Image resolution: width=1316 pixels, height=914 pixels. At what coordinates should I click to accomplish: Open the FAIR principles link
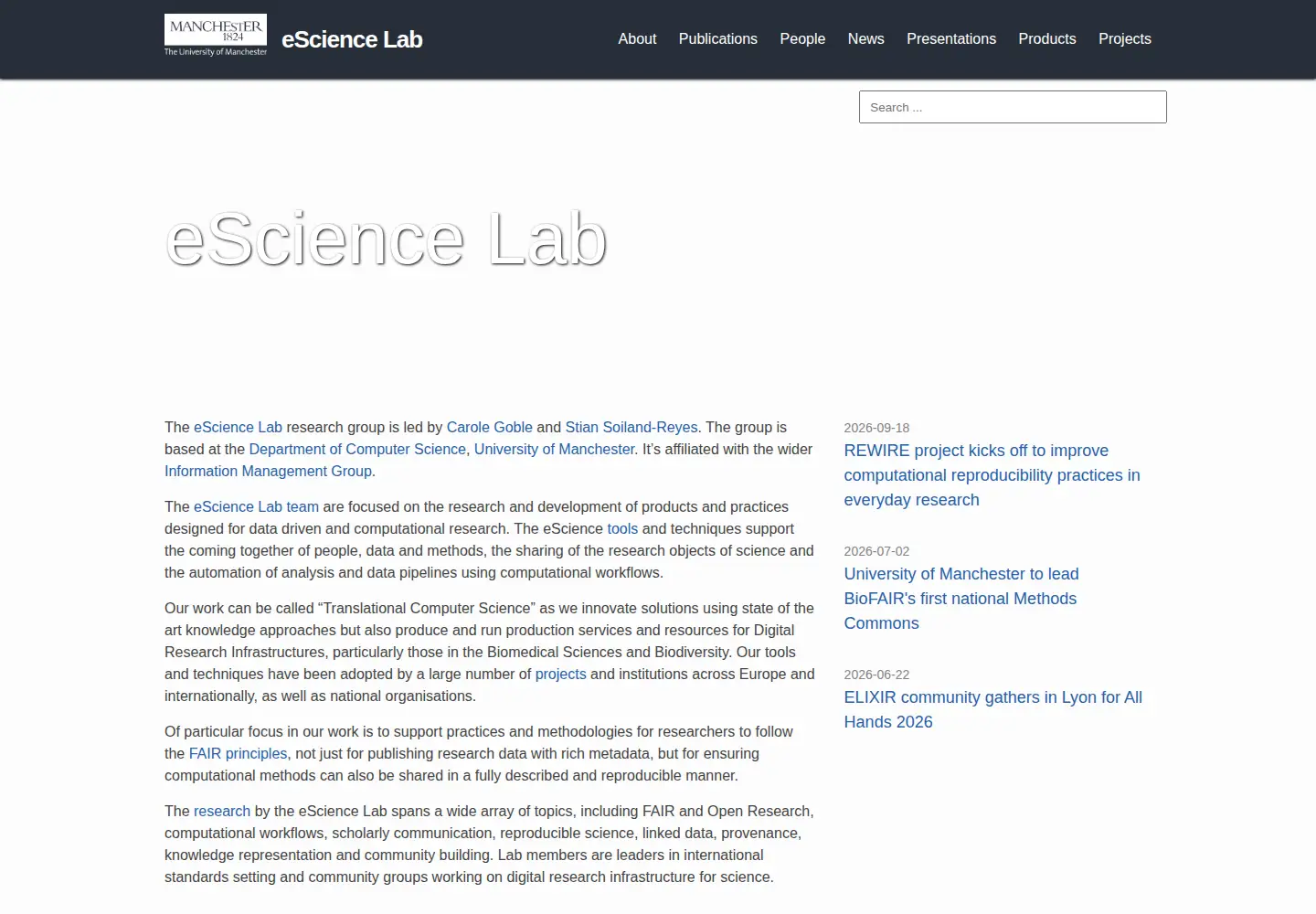tap(238, 753)
